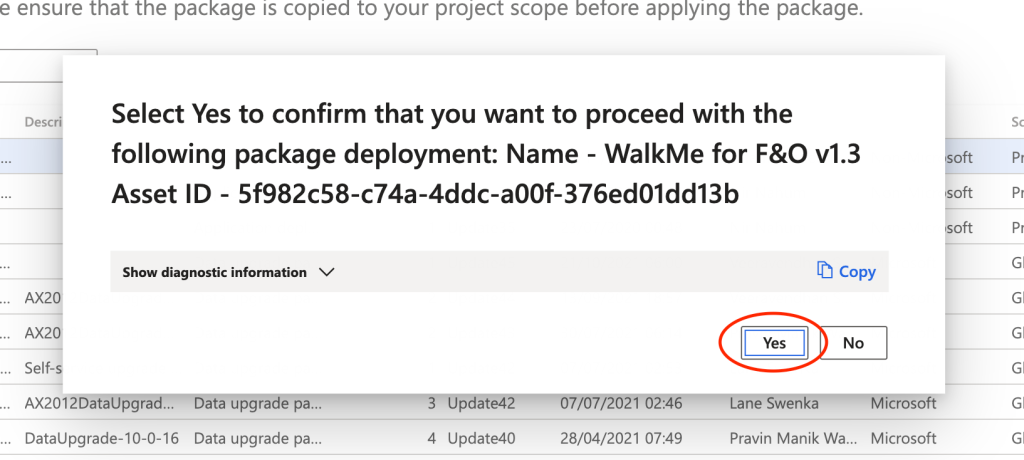The image size is (1024, 460).
Task: Click the Lane Swenka modified-by cell
Action: (775, 404)
